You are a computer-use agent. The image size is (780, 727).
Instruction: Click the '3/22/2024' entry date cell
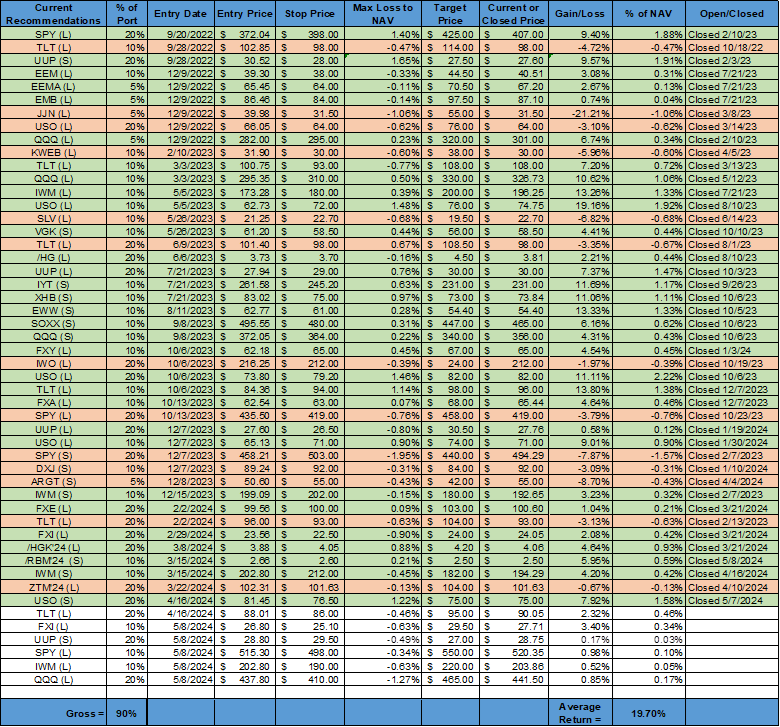[181, 588]
